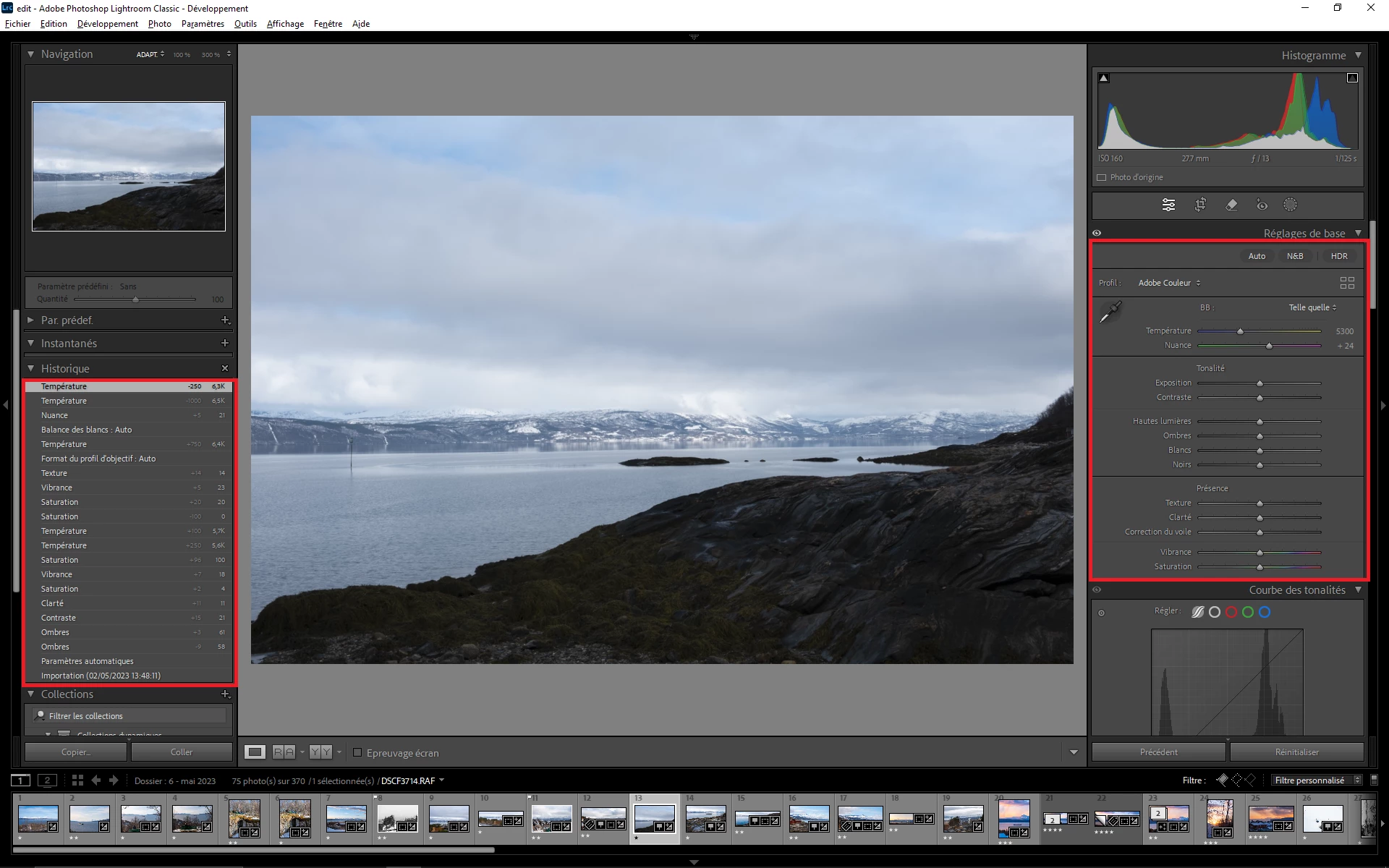The width and height of the screenshot is (1389, 868).
Task: Enable the Epreuvage écran checkbox
Action: pos(357,752)
